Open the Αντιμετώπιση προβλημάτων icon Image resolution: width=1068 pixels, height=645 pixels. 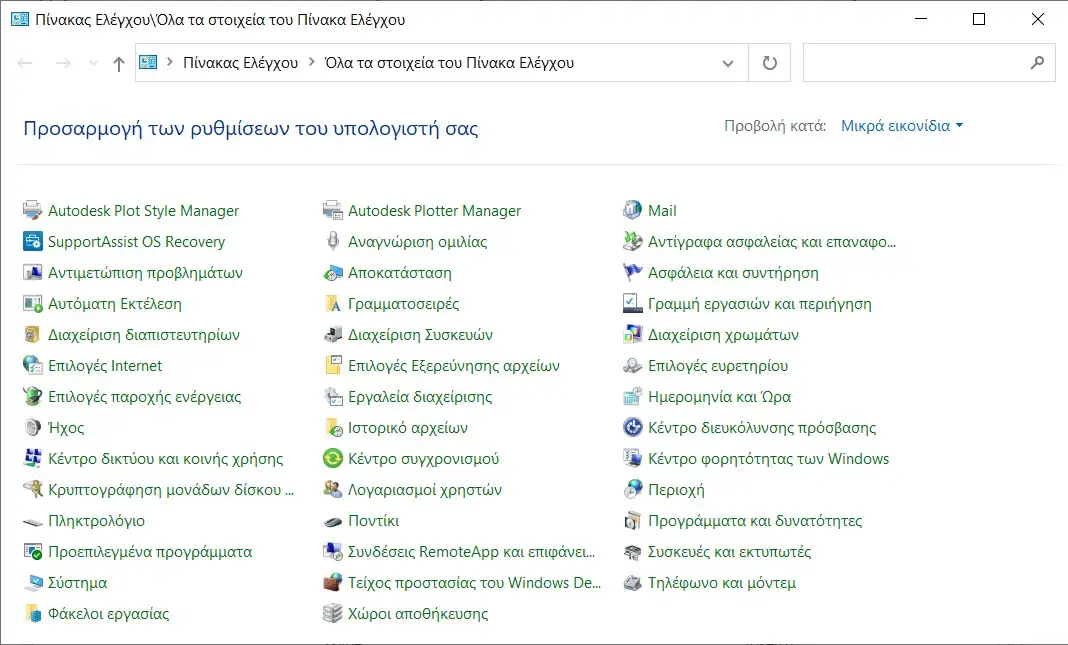click(32, 272)
